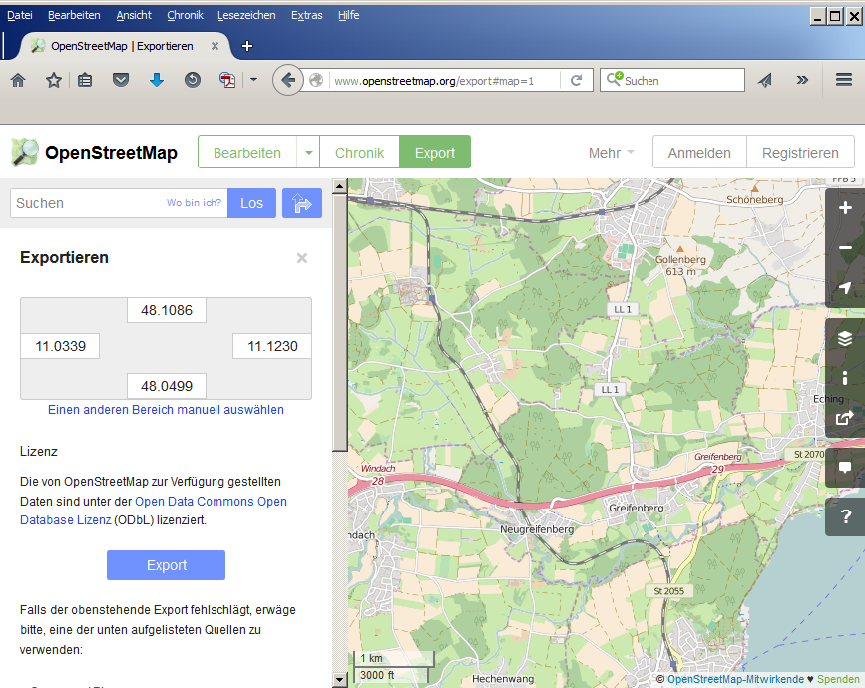
Task: Zoom out on the map
Action: 845,248
